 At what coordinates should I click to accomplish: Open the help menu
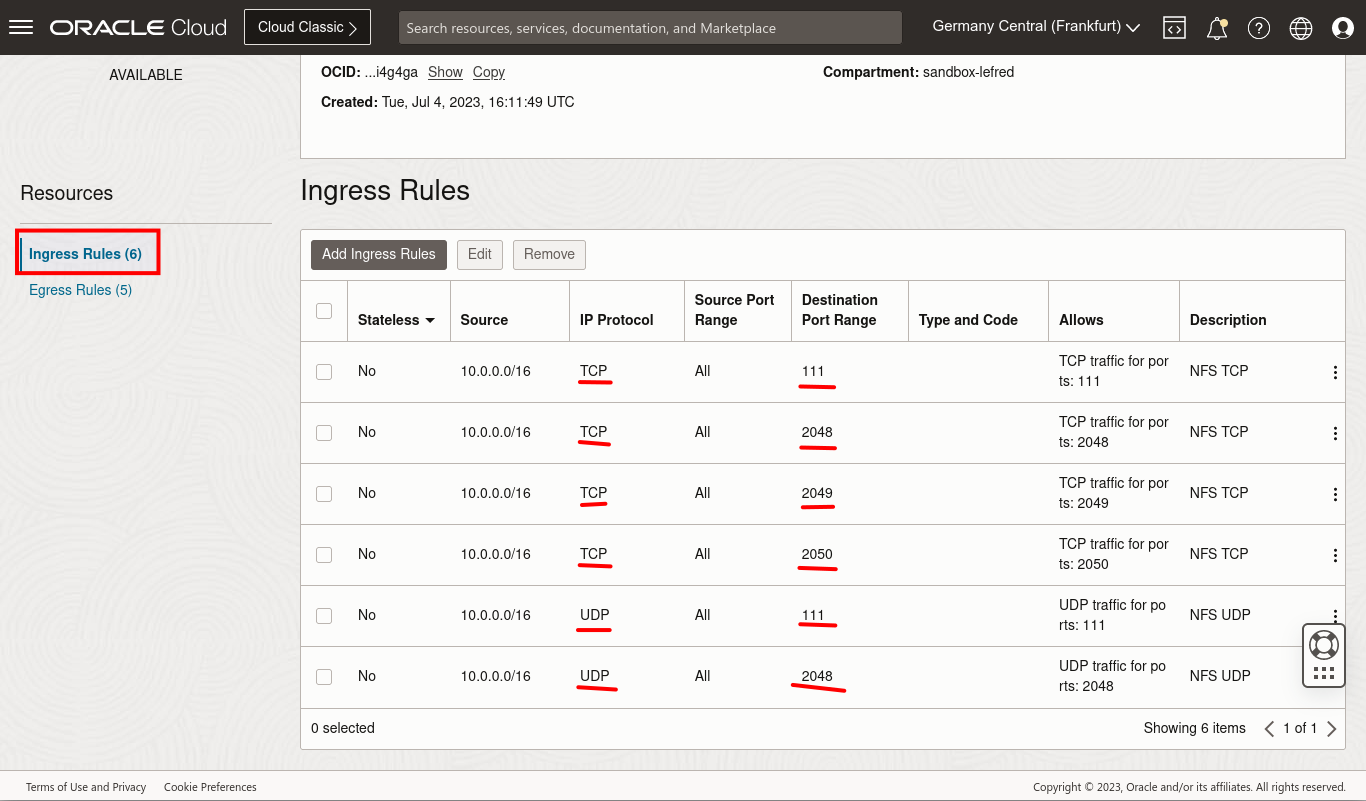pos(1259,27)
